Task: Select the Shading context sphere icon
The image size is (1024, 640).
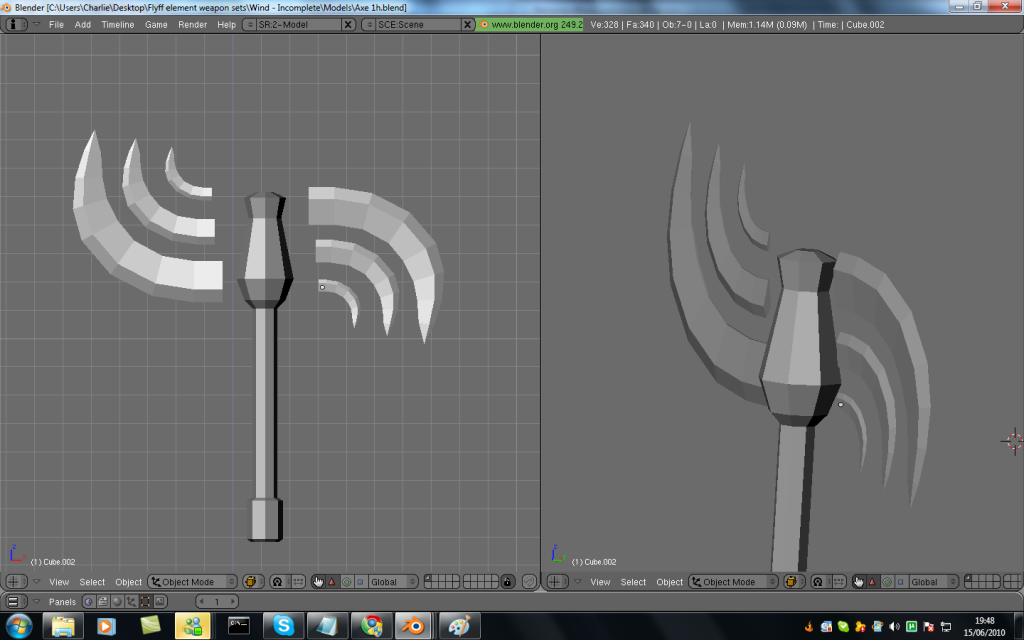Action: click(x=117, y=601)
